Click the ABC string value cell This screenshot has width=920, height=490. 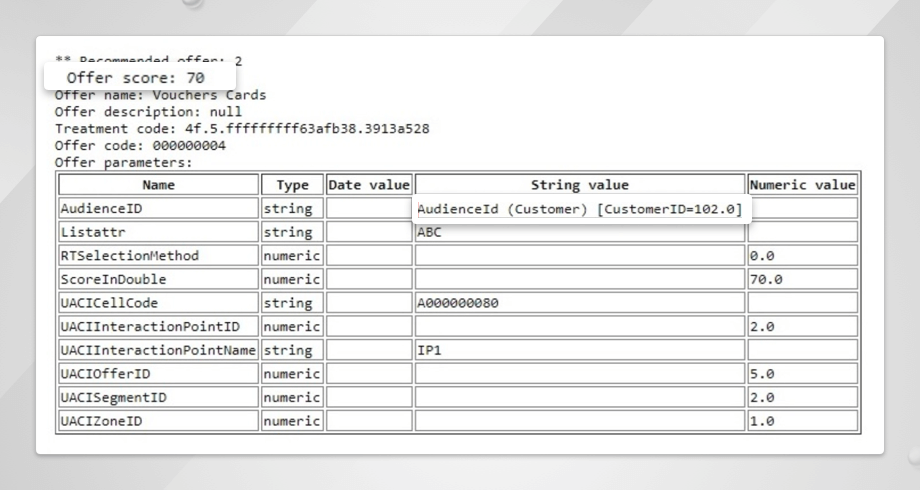[x=580, y=232]
